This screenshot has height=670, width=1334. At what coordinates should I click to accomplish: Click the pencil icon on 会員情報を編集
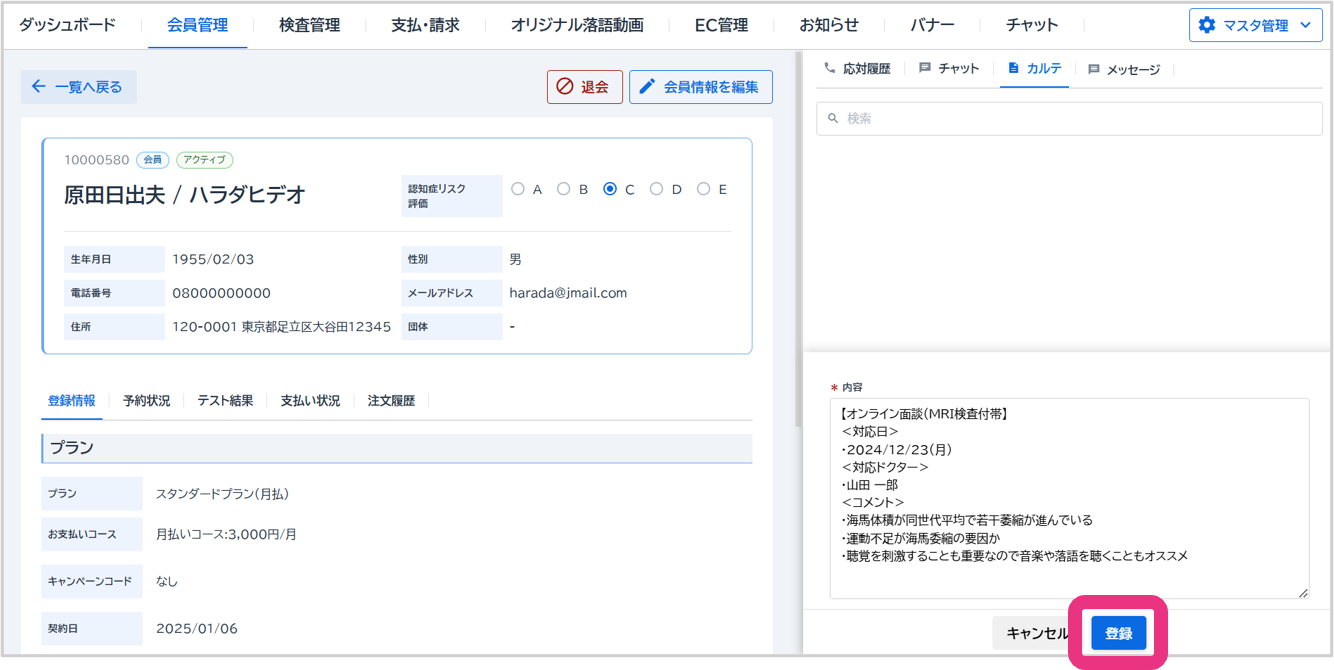[x=647, y=87]
